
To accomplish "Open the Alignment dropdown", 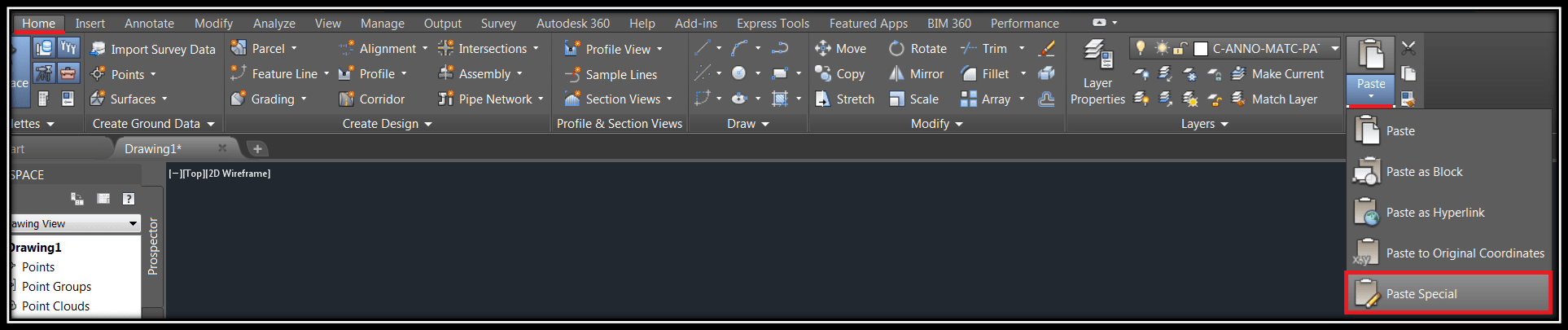I will [383, 49].
